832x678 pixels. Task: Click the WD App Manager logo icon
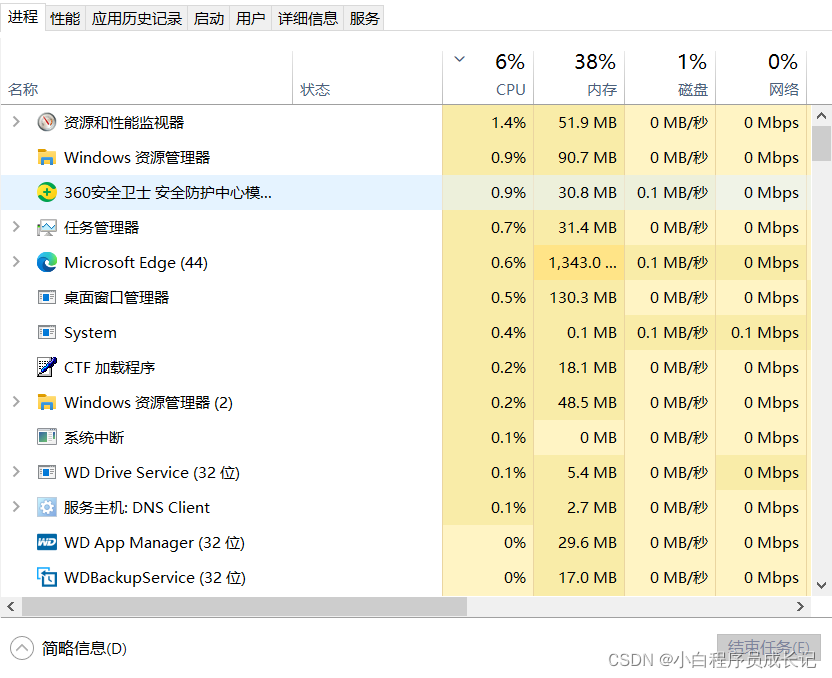(x=47, y=542)
